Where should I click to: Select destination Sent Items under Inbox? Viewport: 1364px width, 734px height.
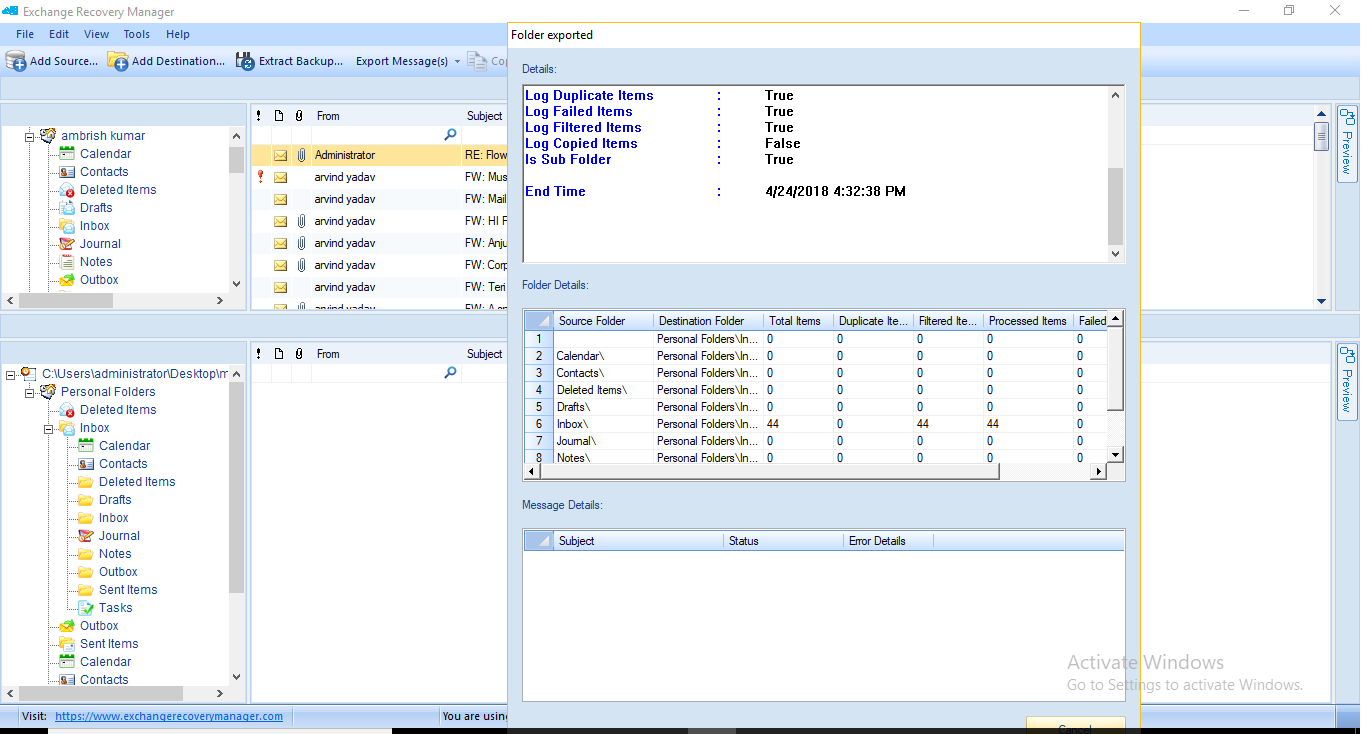pos(128,590)
